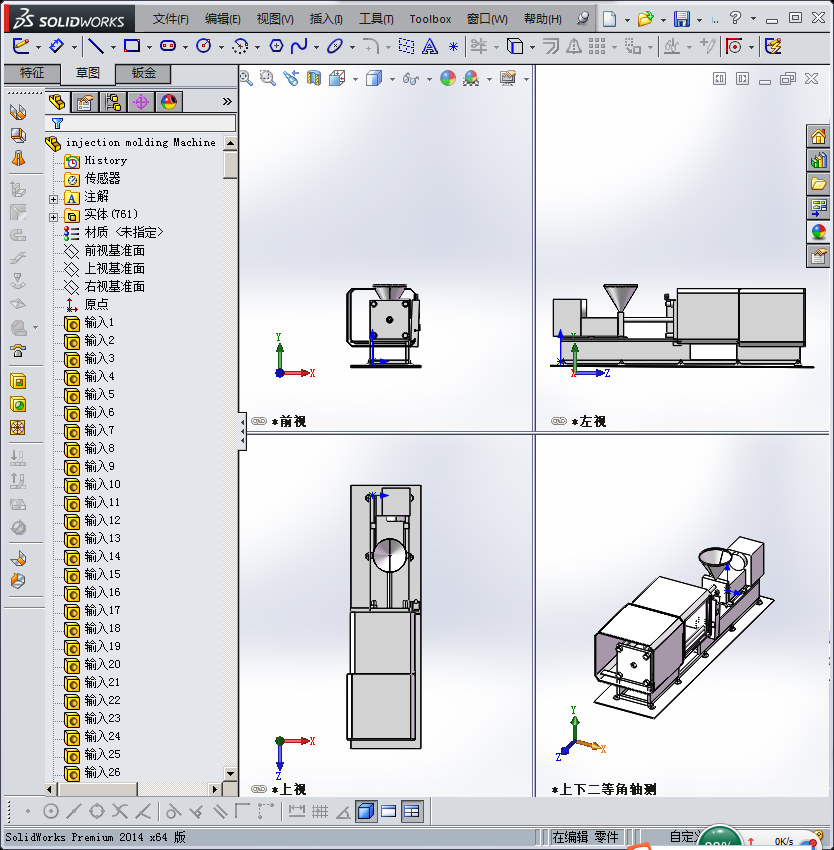
Task: Click the Previous View icon
Action: tap(291, 79)
